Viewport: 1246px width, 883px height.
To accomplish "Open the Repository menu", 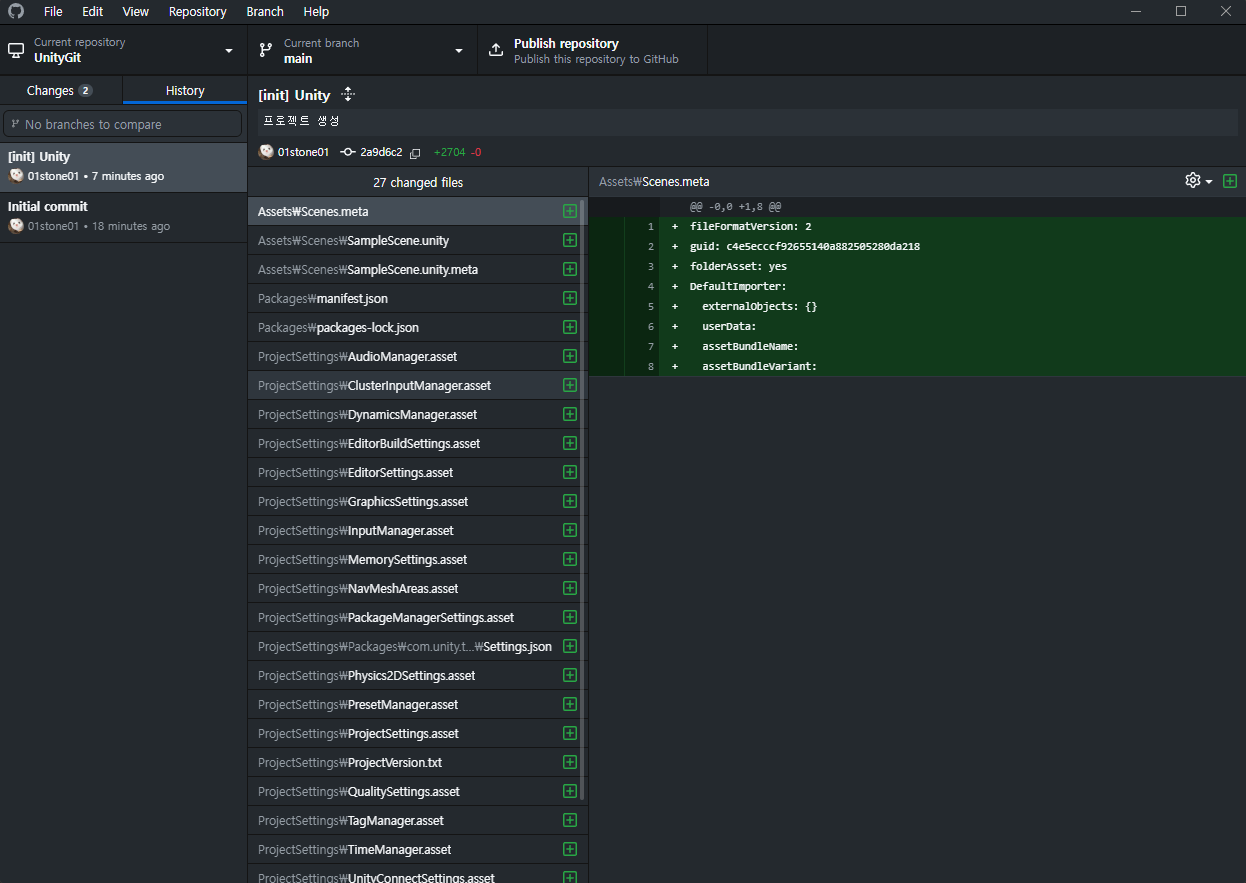I will pyautogui.click(x=198, y=11).
